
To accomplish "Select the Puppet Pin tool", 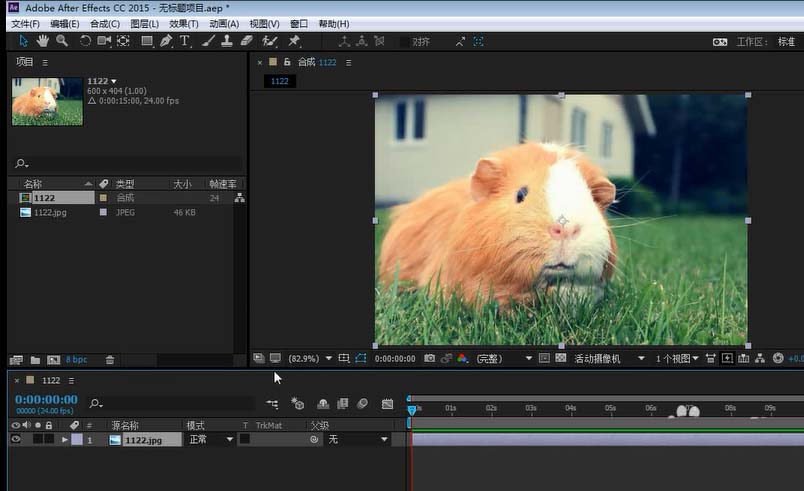I will point(294,41).
